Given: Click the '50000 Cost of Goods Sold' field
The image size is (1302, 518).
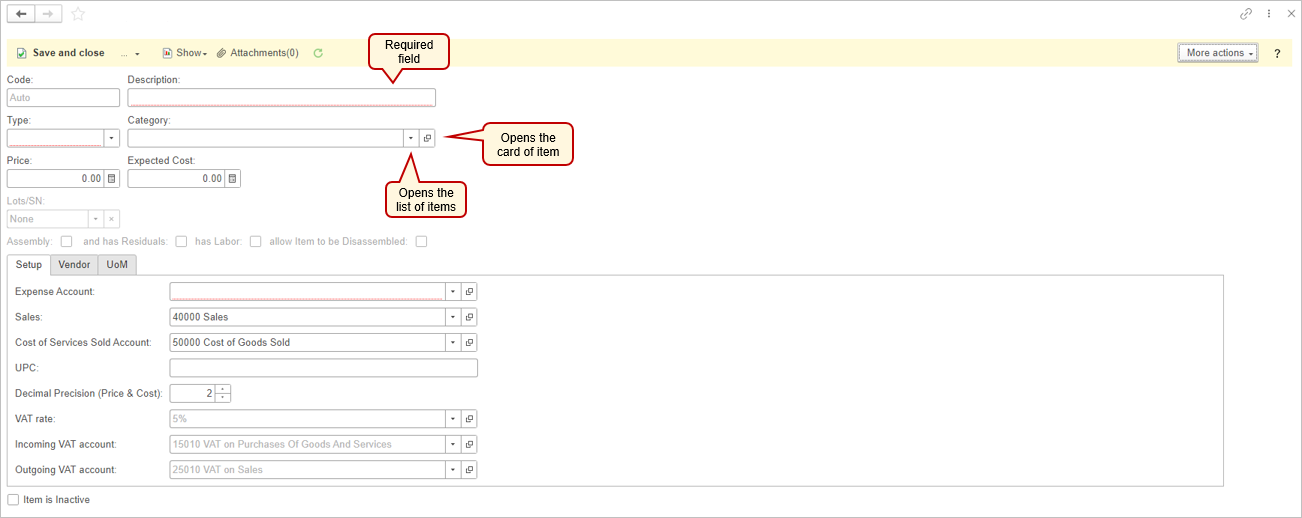Looking at the screenshot, I should 307,342.
